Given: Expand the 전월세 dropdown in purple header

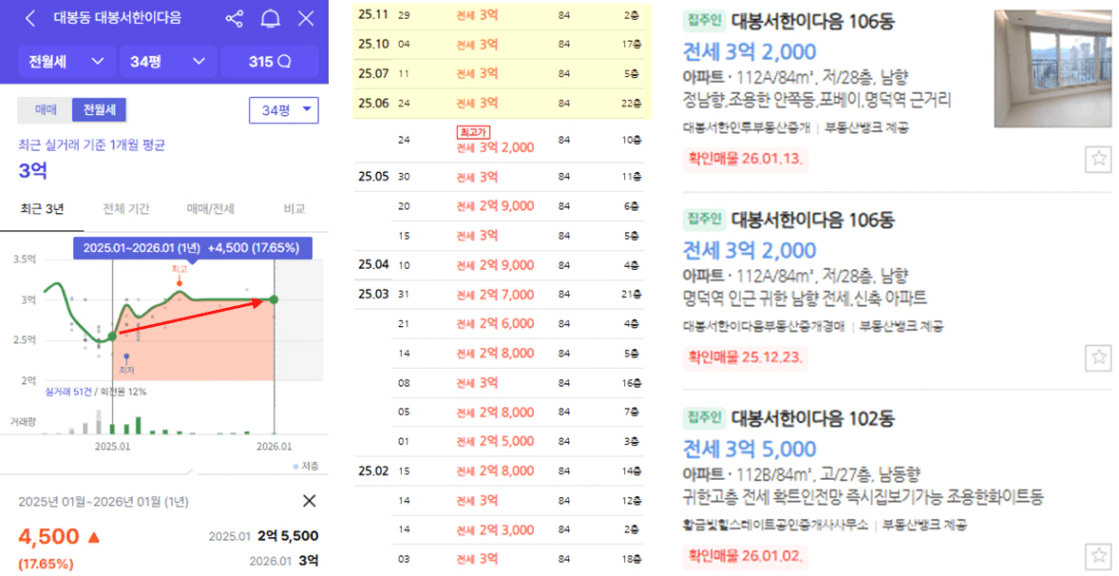Looking at the screenshot, I should pos(65,61).
